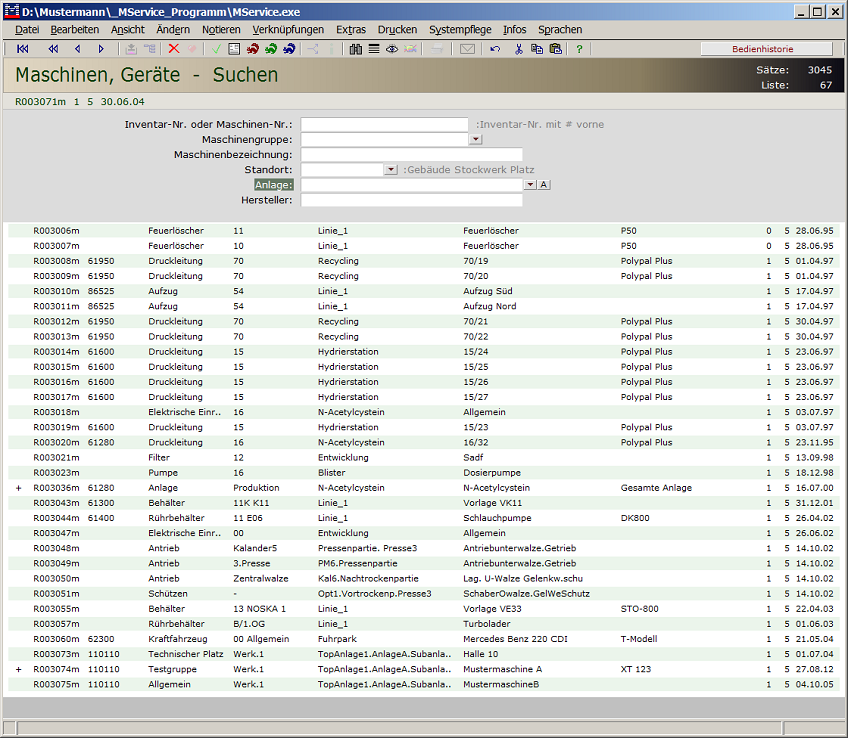Go to the next record arrow
The height and width of the screenshot is (738, 848).
pyautogui.click(x=101, y=49)
